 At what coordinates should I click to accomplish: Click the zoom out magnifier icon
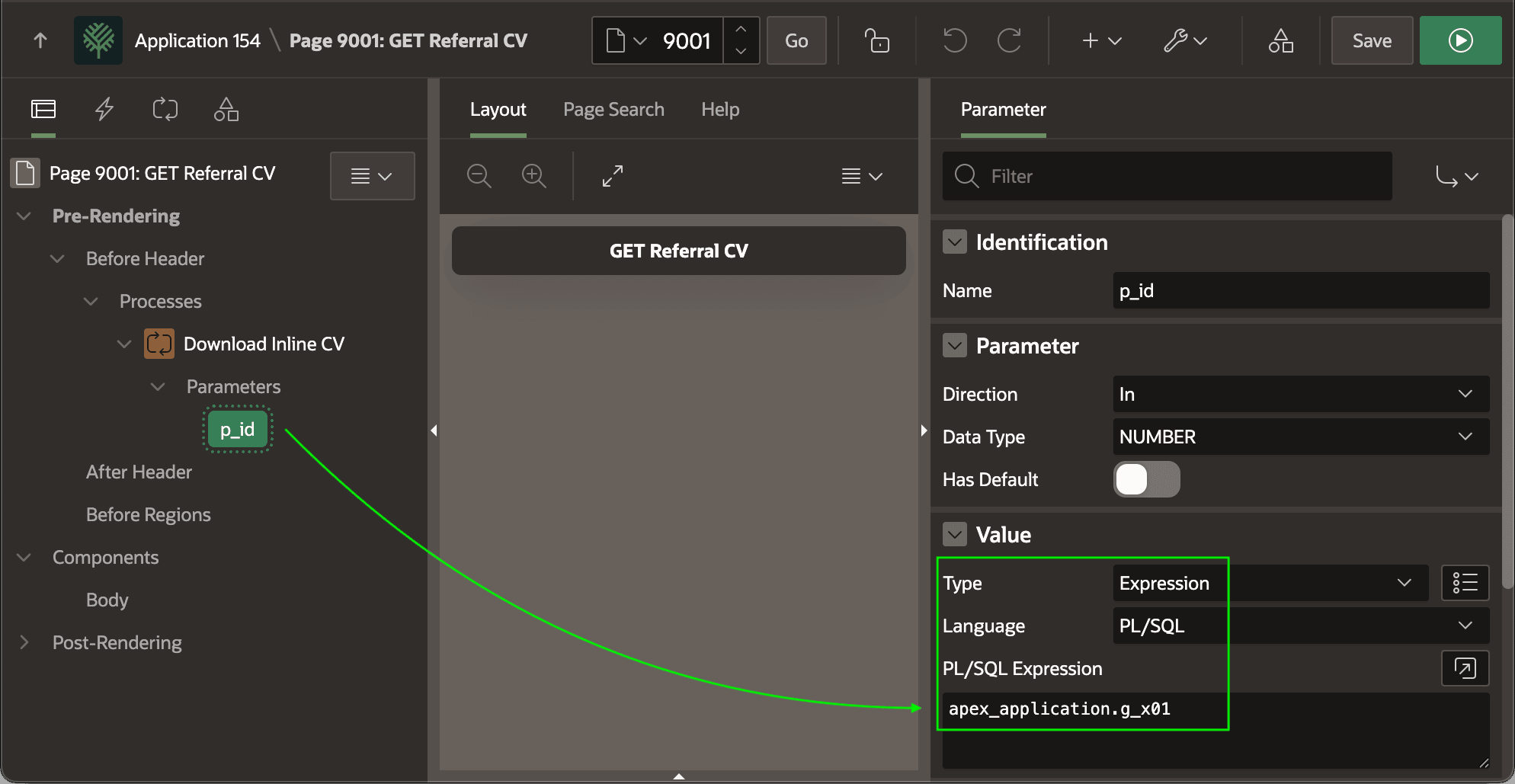(479, 176)
